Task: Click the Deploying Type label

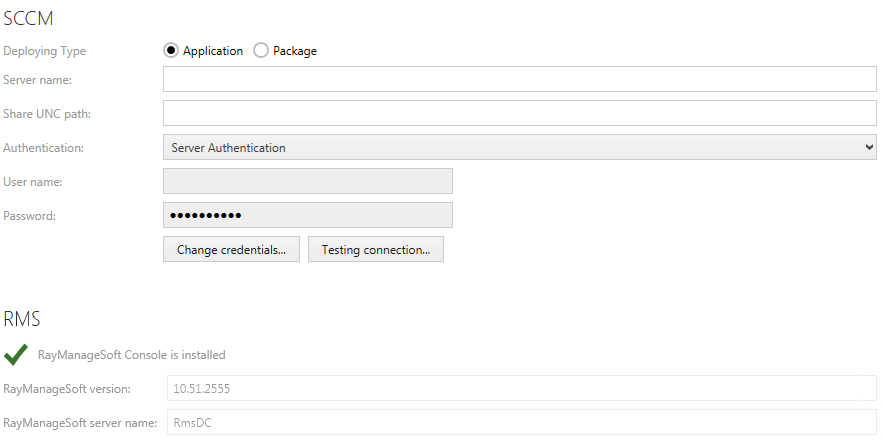Action: coord(45,51)
